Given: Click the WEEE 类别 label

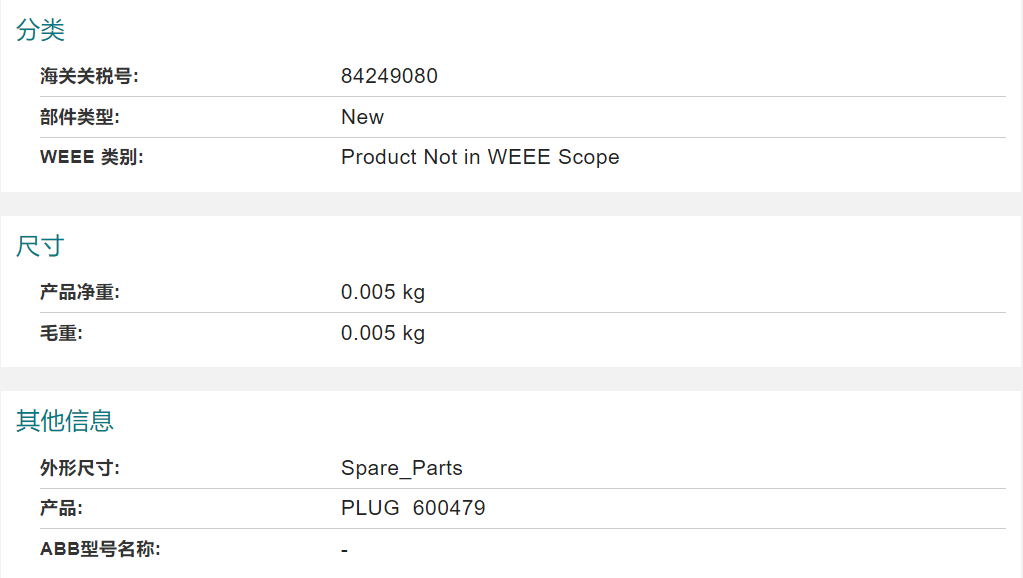Looking at the screenshot, I should click(x=91, y=157).
